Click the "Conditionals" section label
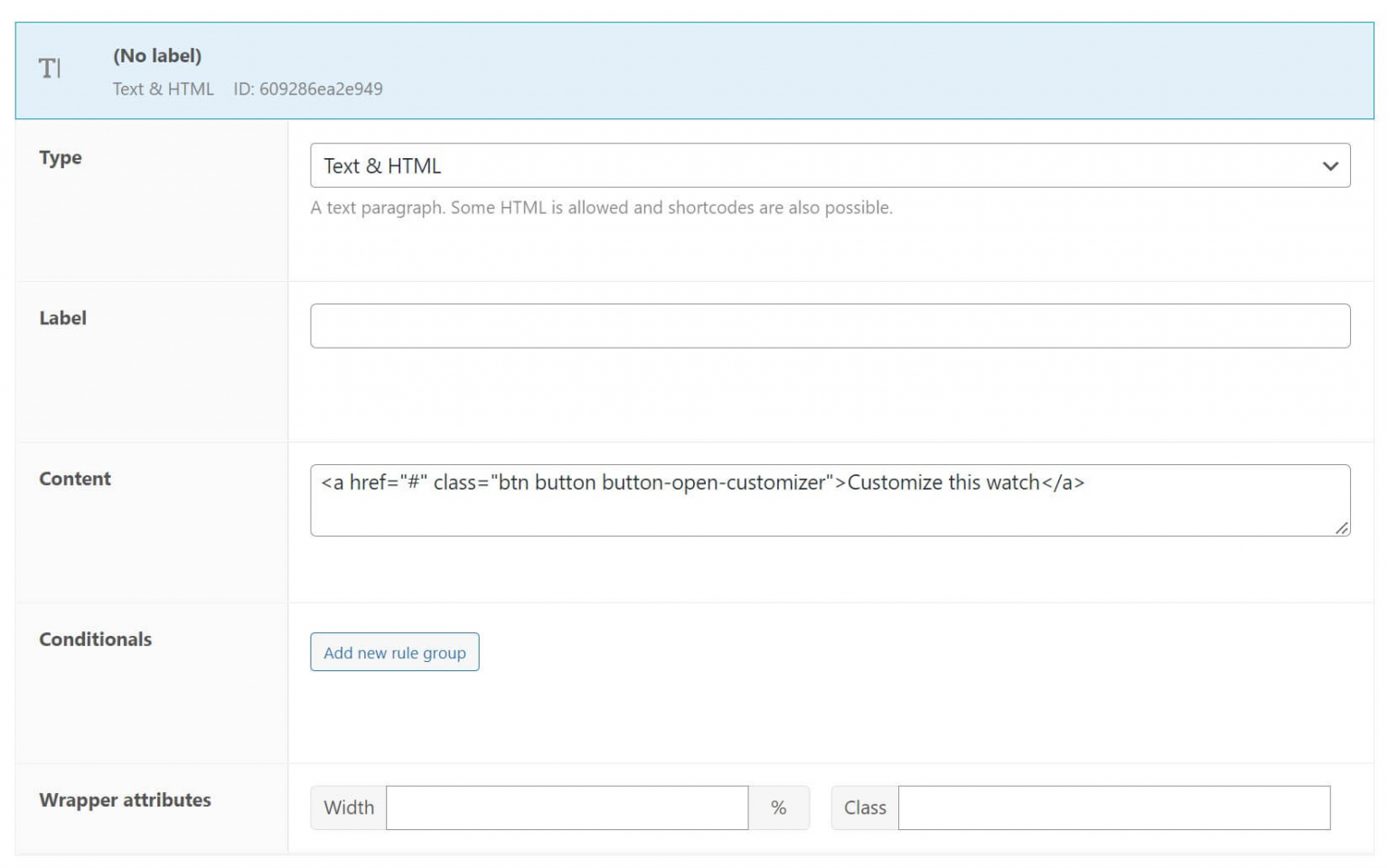This screenshot has height=868, width=1388. (x=95, y=639)
